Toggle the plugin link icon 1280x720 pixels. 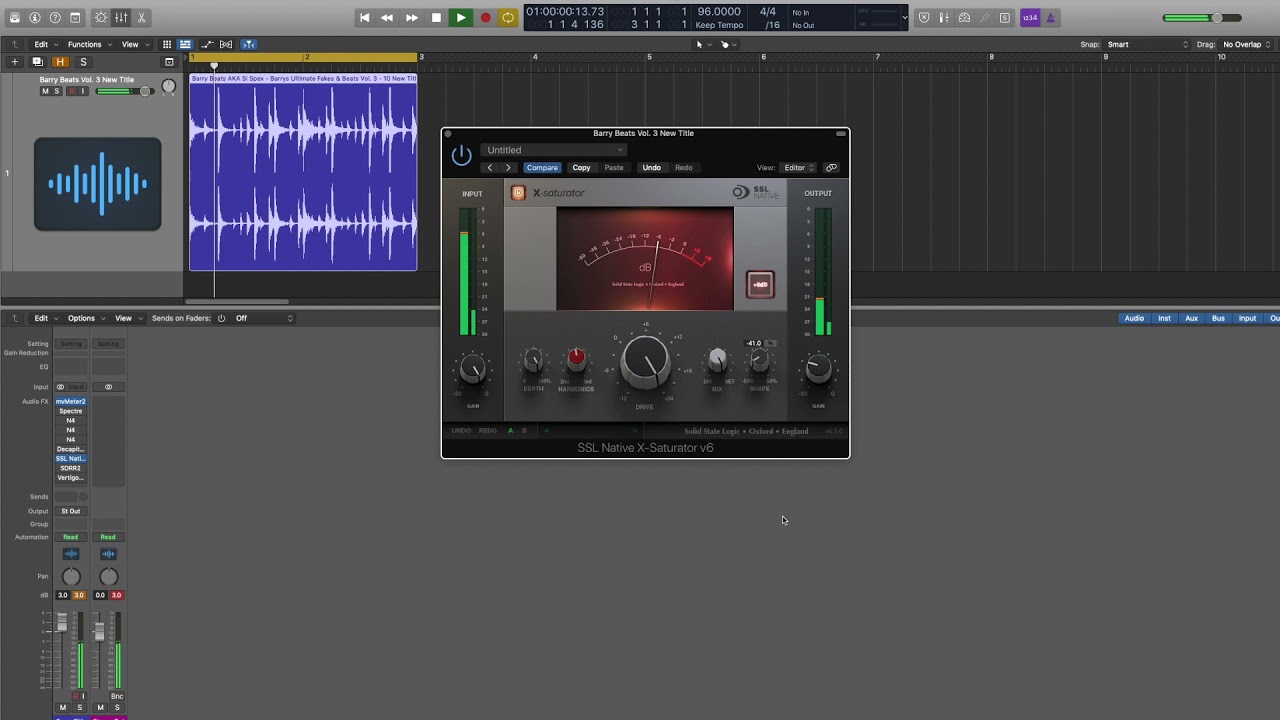point(831,168)
